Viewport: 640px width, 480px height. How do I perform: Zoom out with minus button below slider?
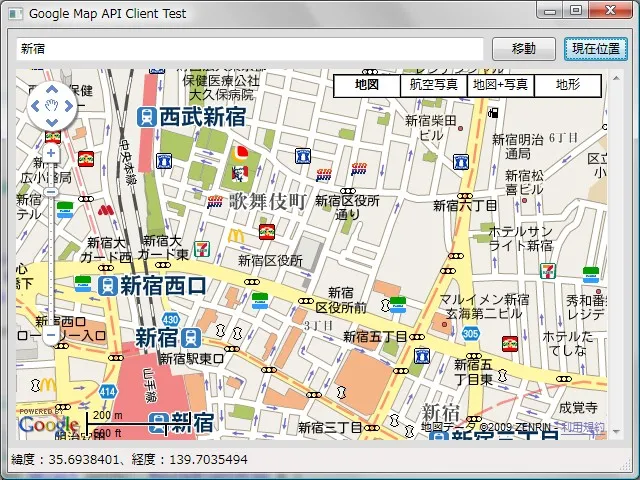tap(51, 335)
